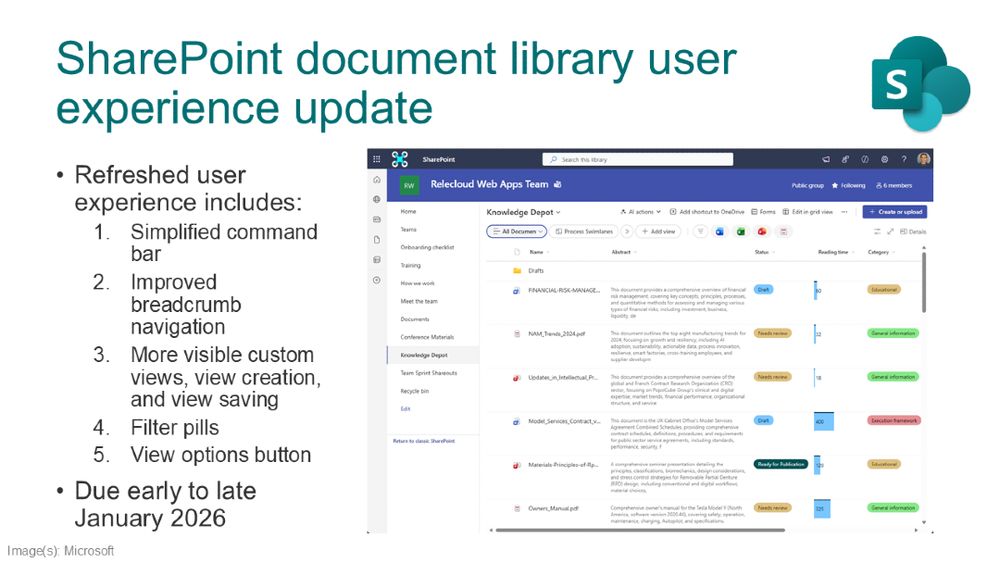Click the horizontal scrollbar of the library
Viewport: 1000px width, 563px height.
point(640,530)
